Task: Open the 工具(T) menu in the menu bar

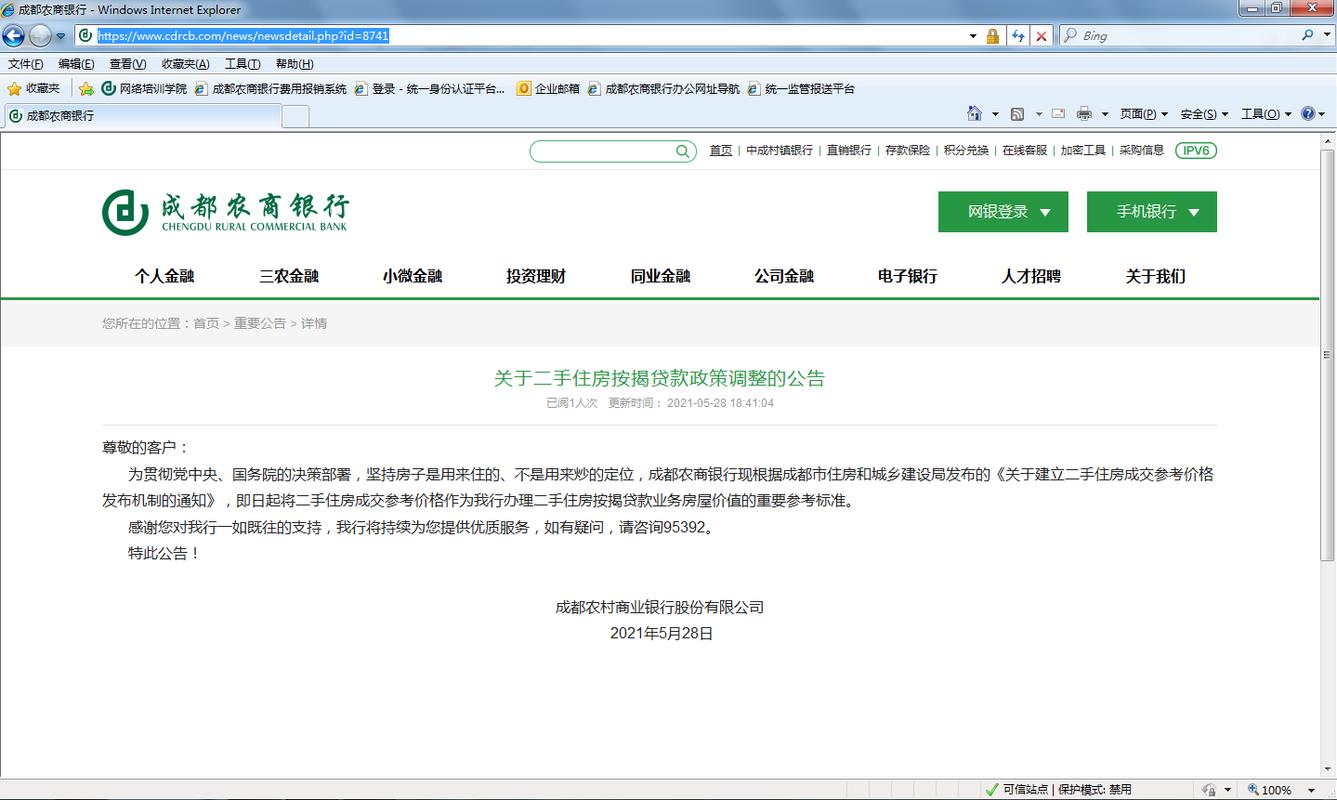Action: 242,63
